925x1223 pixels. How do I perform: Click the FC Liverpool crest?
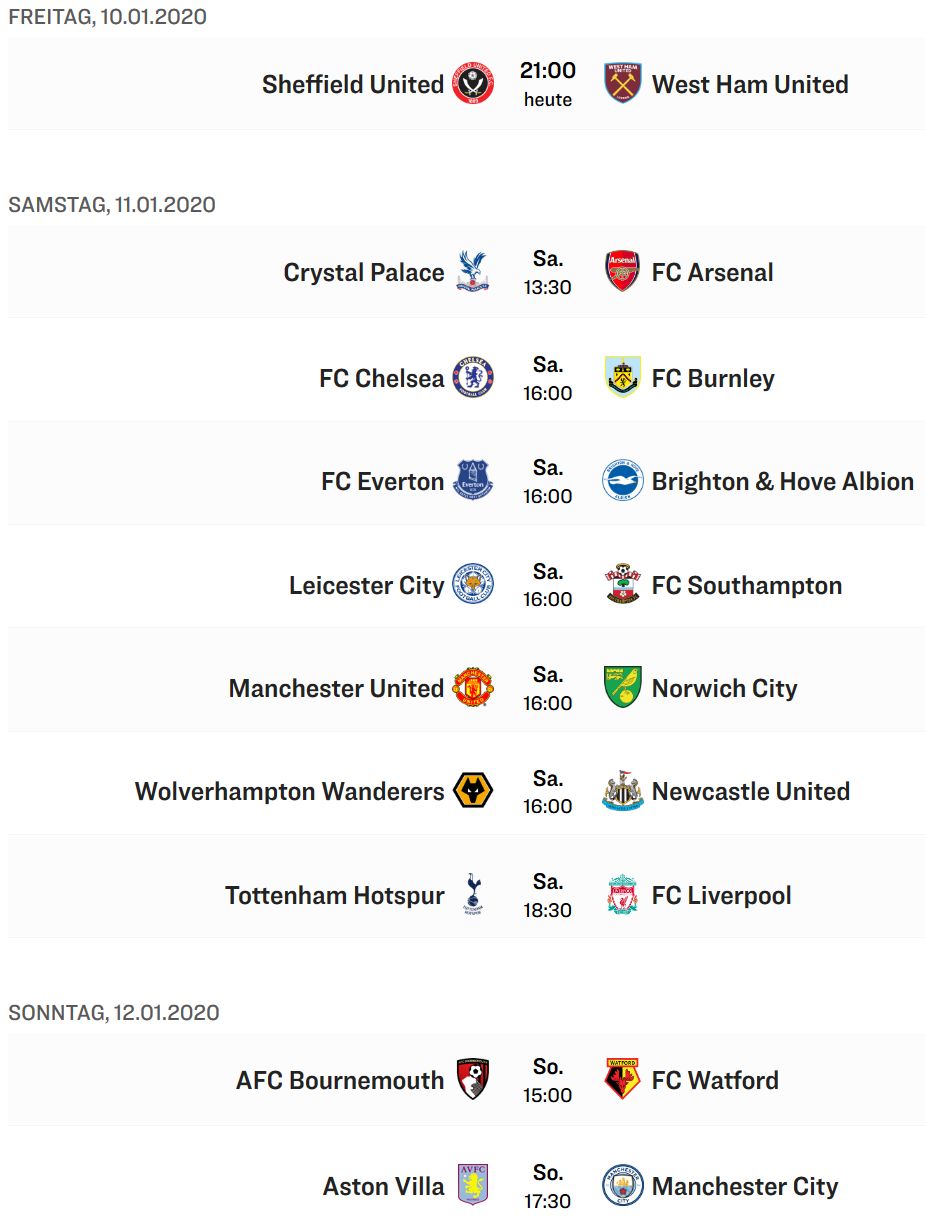coord(622,894)
